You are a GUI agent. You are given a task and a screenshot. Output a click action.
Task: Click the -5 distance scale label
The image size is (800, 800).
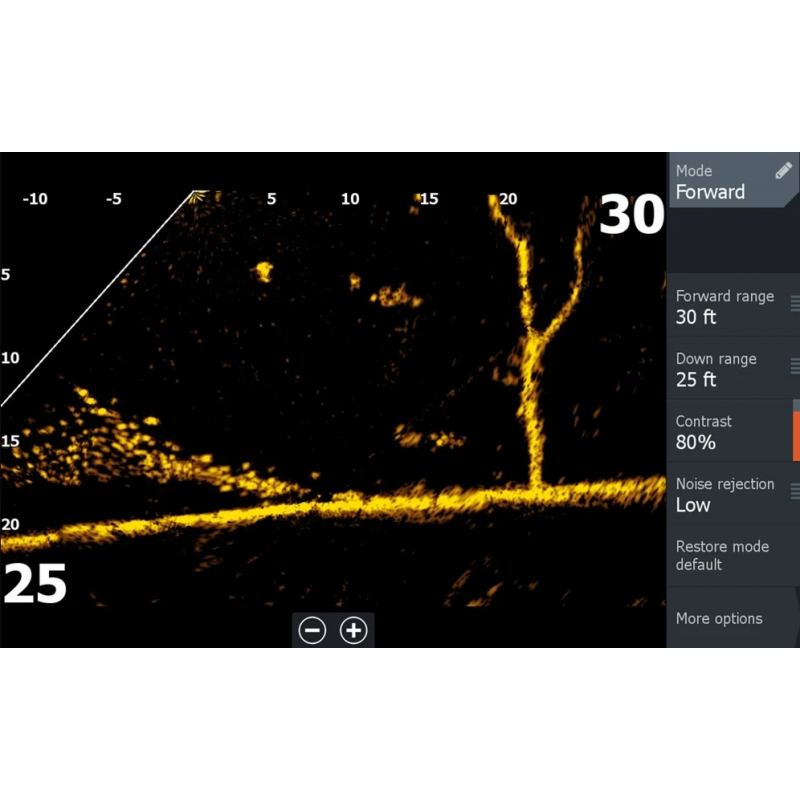114,199
